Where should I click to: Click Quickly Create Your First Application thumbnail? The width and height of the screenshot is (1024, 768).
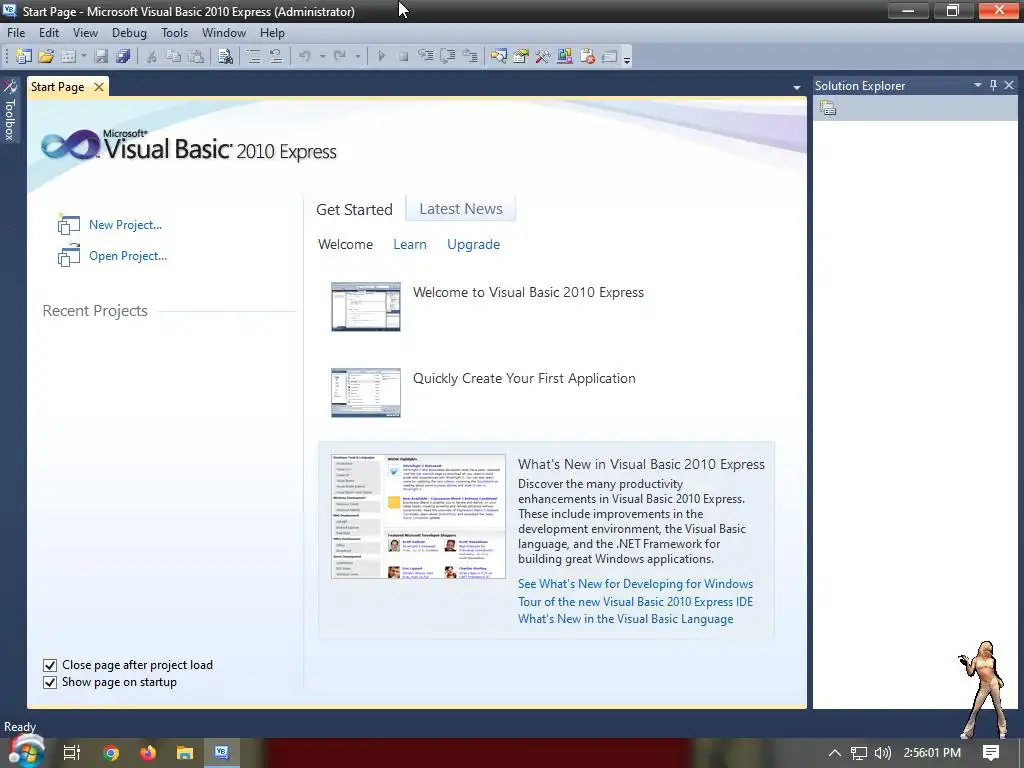(366, 392)
